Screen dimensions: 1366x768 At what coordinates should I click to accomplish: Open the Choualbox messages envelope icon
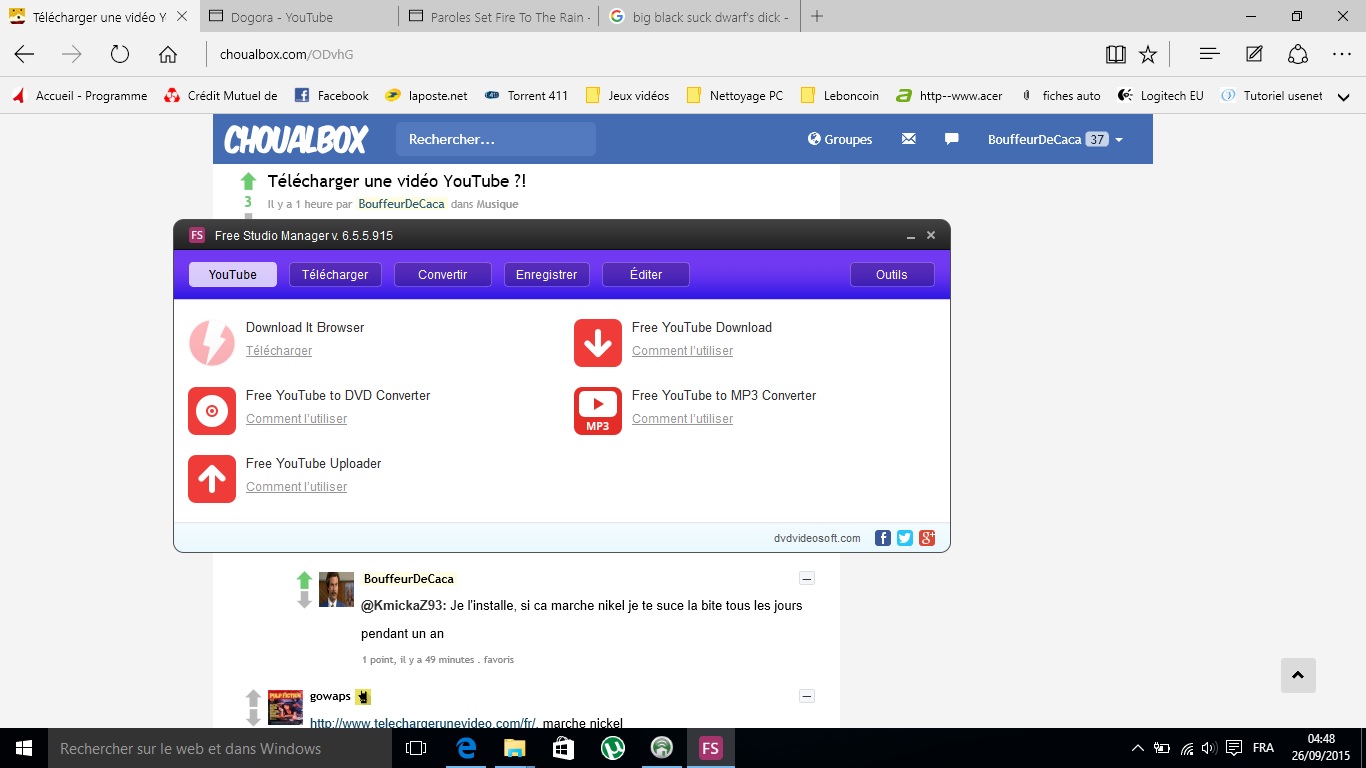point(908,139)
